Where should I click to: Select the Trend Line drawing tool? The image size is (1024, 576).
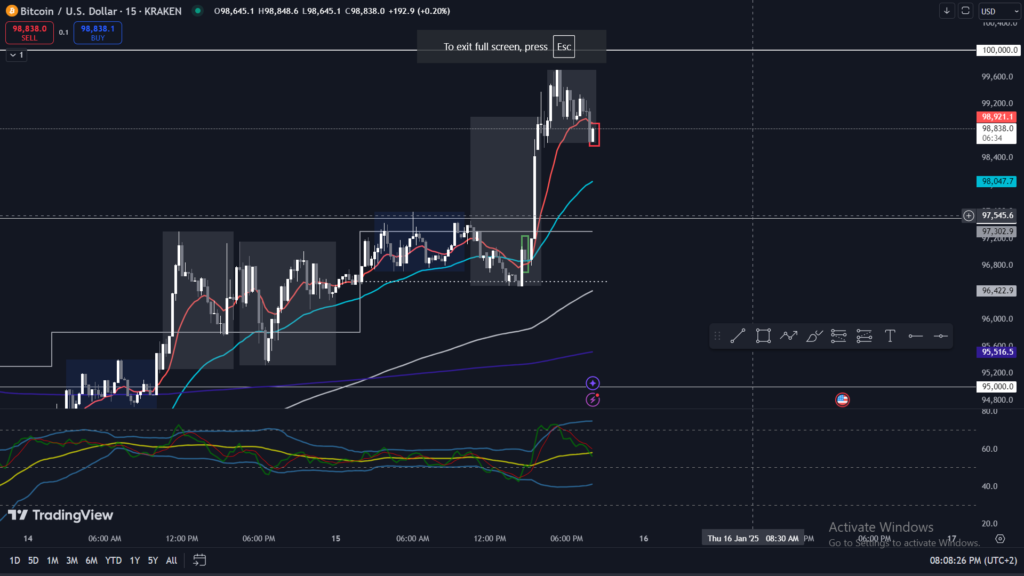pos(737,337)
